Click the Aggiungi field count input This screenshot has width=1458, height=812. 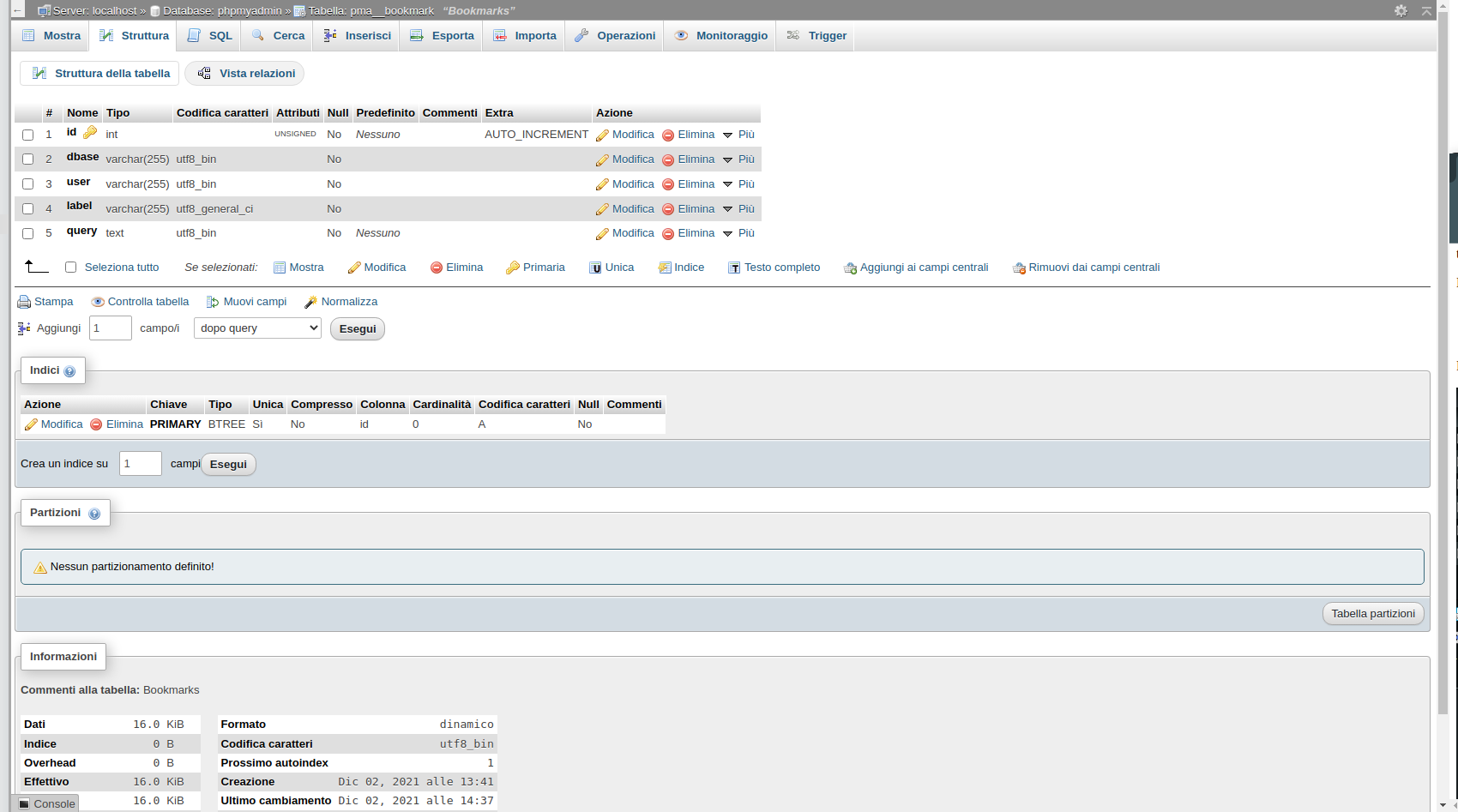111,328
